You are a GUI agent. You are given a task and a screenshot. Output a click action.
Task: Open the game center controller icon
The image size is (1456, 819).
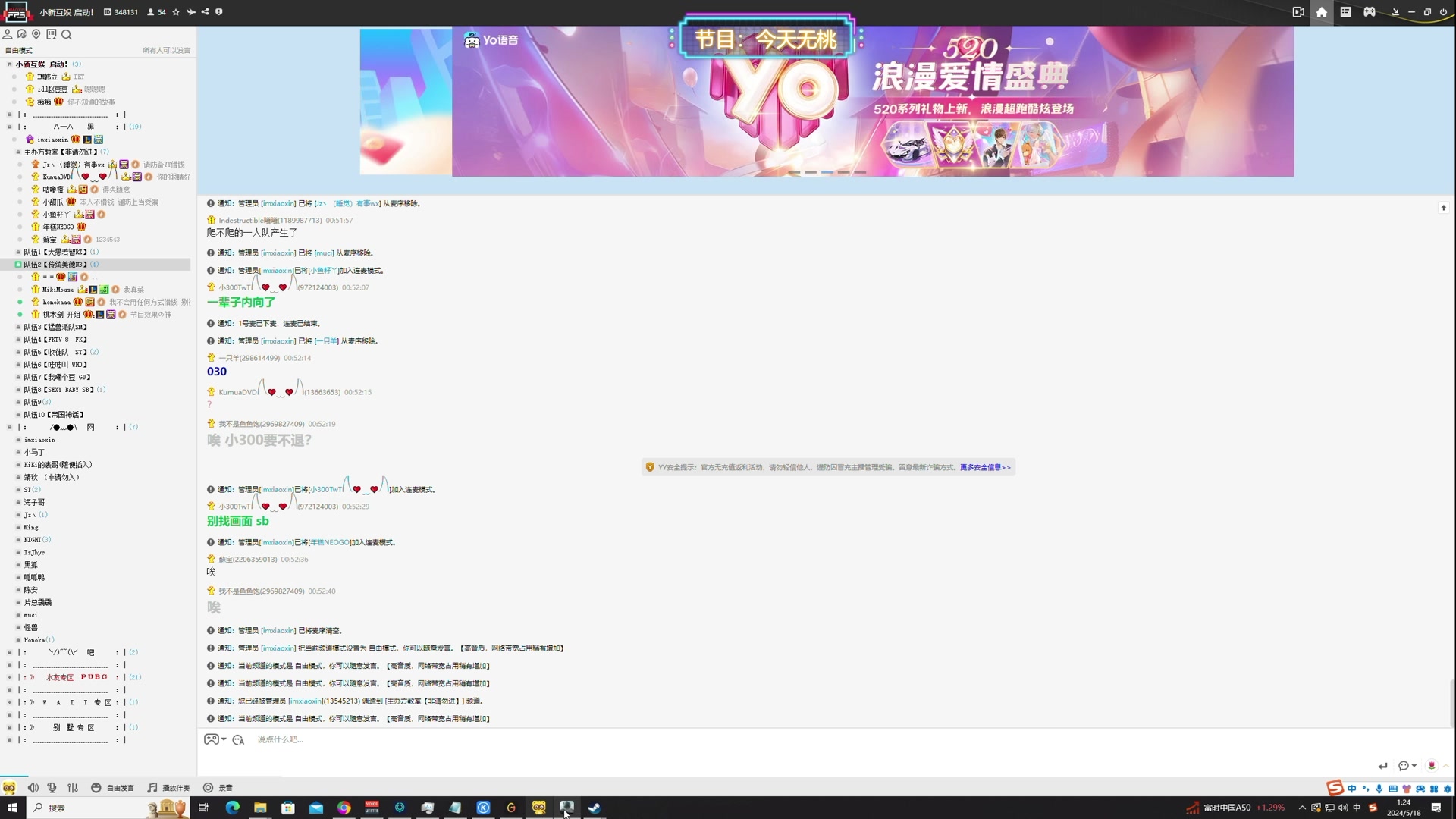1370,12
